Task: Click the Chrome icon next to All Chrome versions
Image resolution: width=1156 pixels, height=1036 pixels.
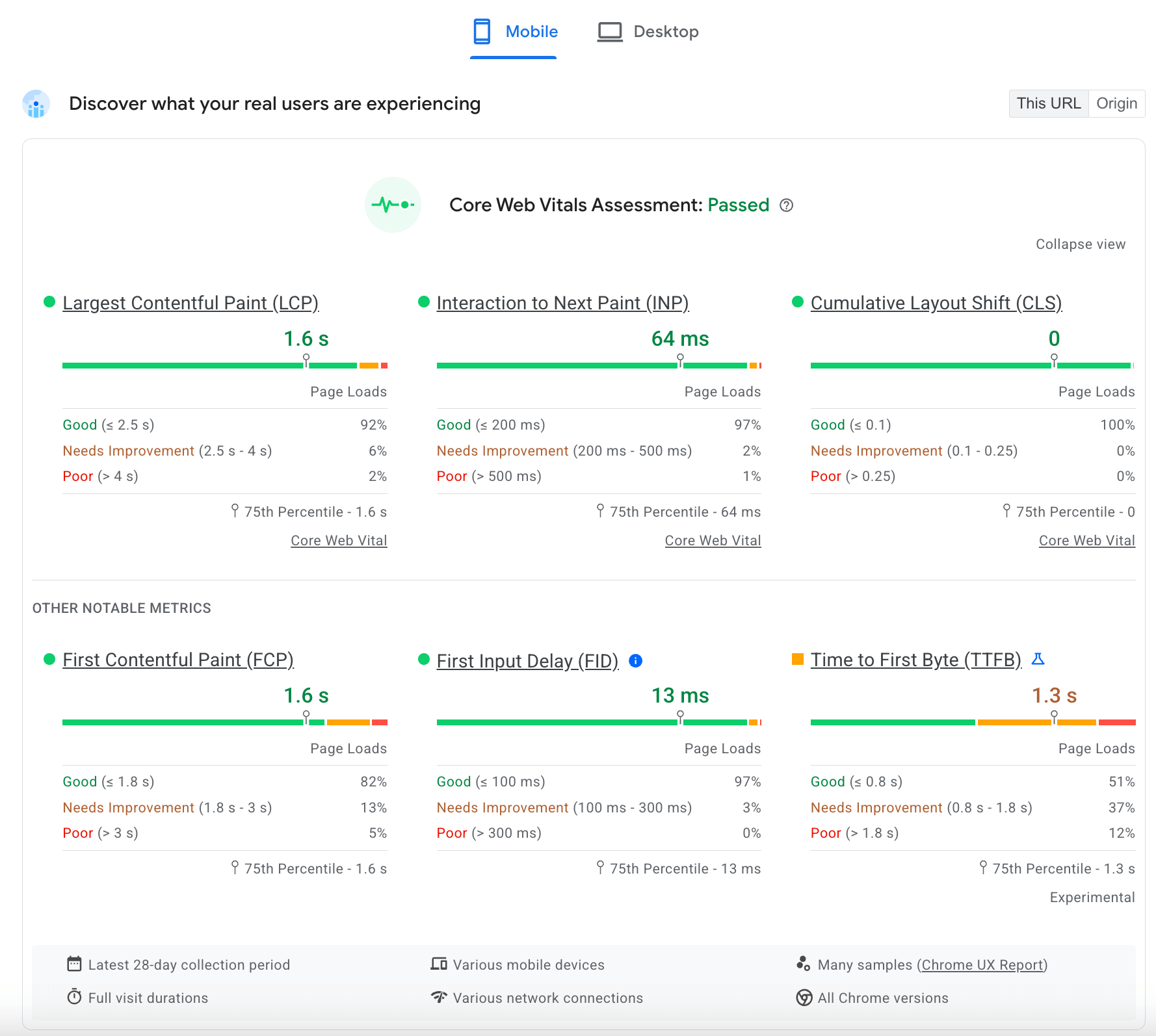Action: click(x=804, y=998)
